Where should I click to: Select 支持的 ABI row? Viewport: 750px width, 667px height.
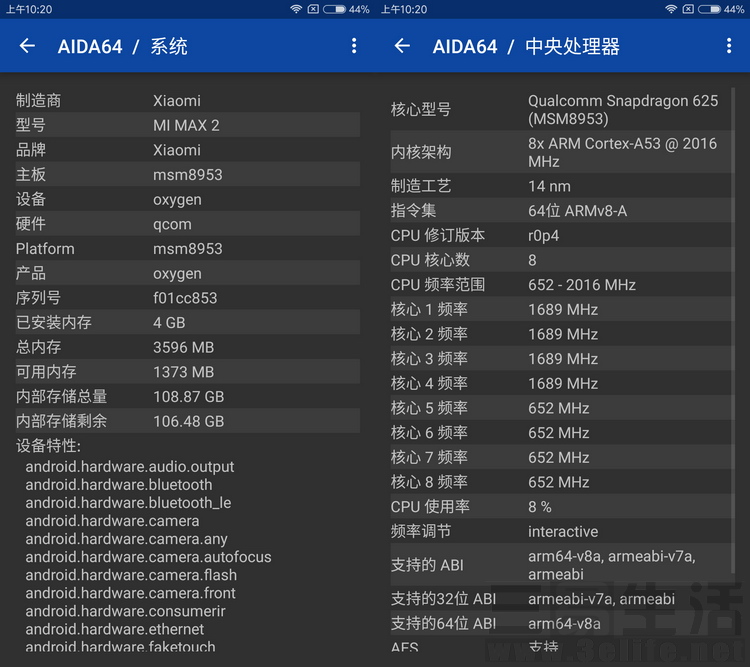(561, 565)
